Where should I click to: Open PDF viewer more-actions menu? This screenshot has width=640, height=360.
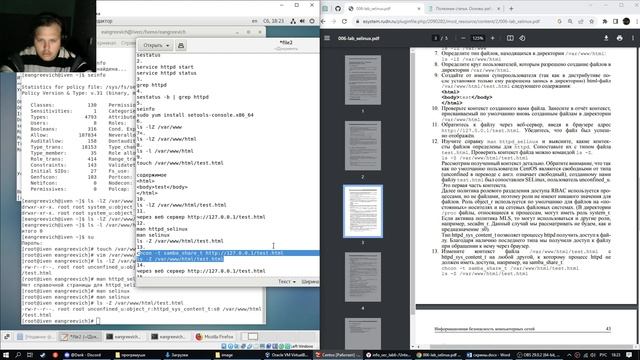[633, 38]
